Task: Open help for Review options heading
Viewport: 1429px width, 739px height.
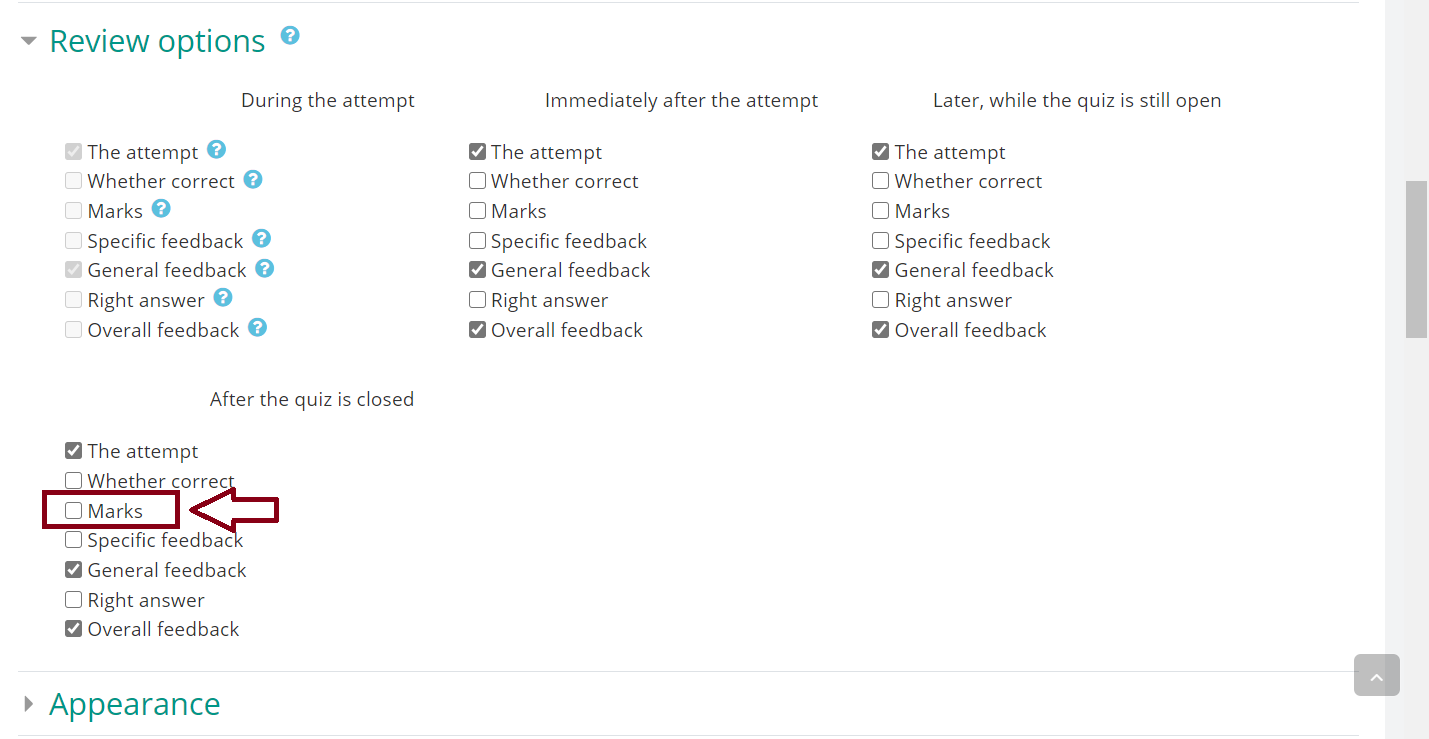Action: pos(290,36)
